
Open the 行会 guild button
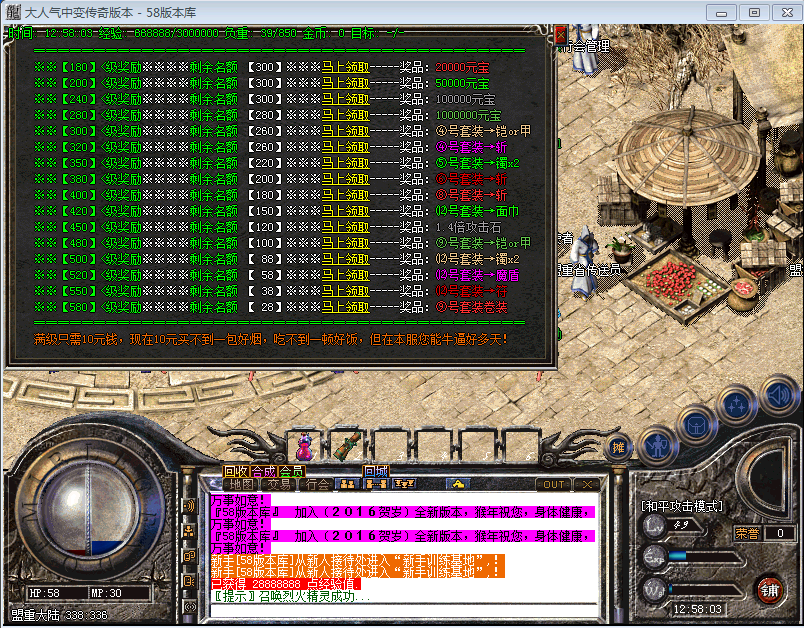coord(317,484)
